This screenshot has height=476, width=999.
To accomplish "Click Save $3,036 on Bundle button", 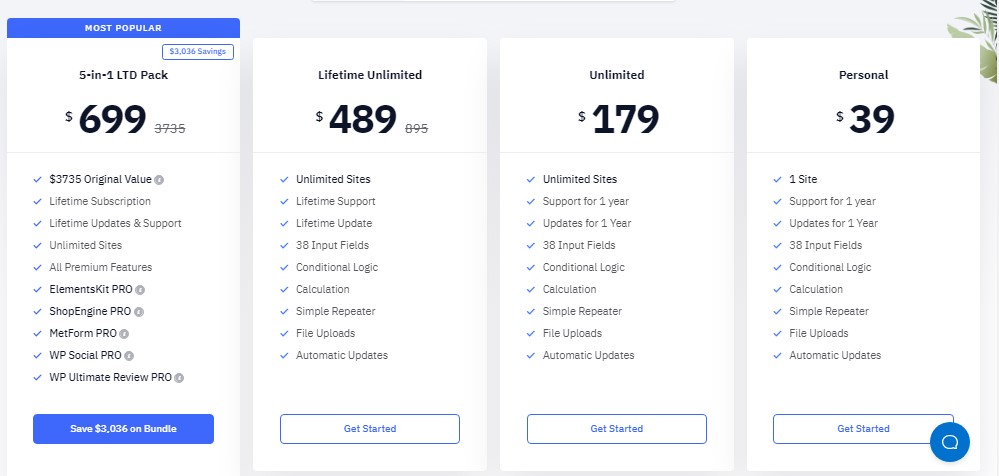I will tap(123, 429).
